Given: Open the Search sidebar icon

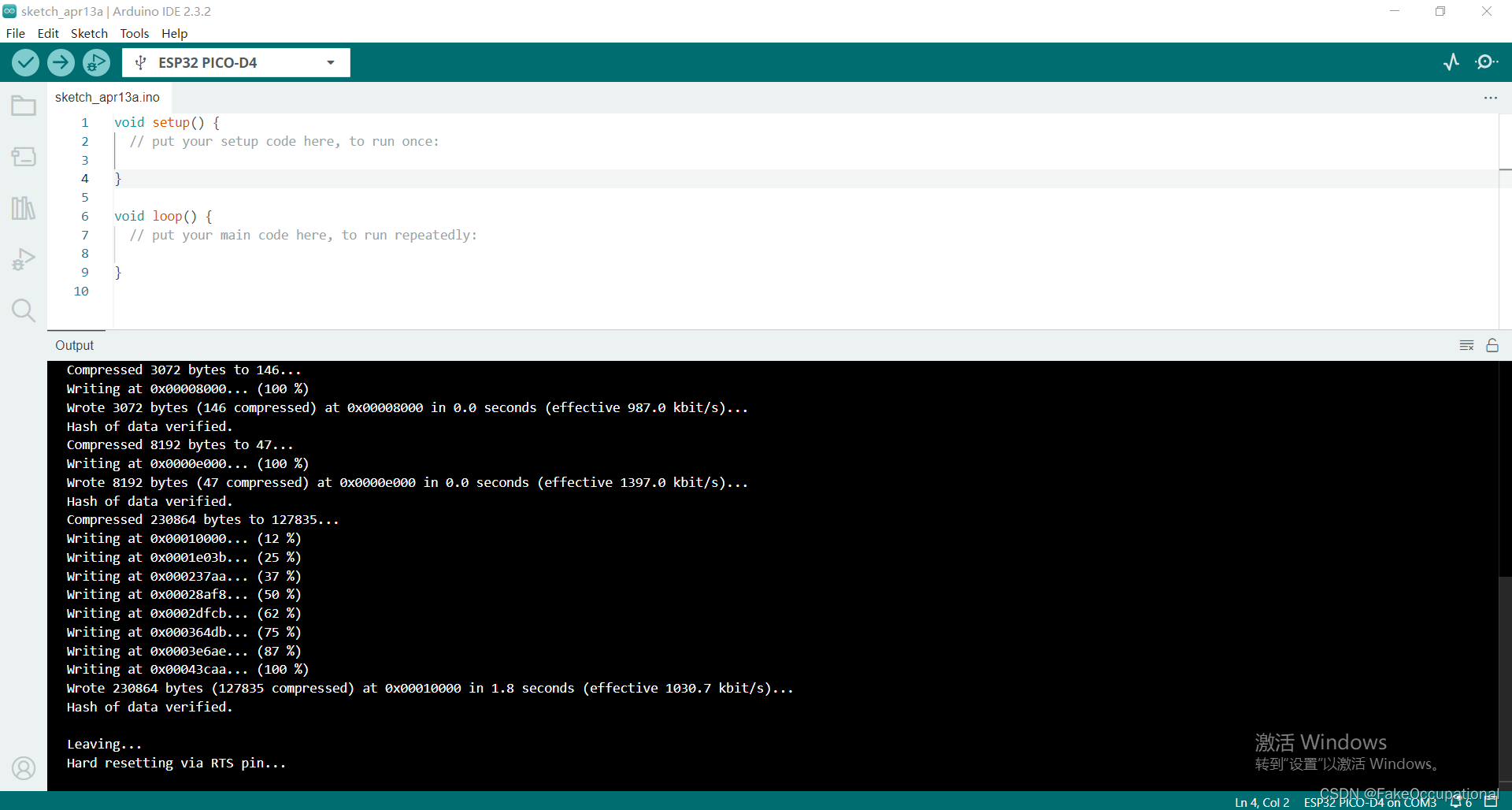Looking at the screenshot, I should point(24,310).
